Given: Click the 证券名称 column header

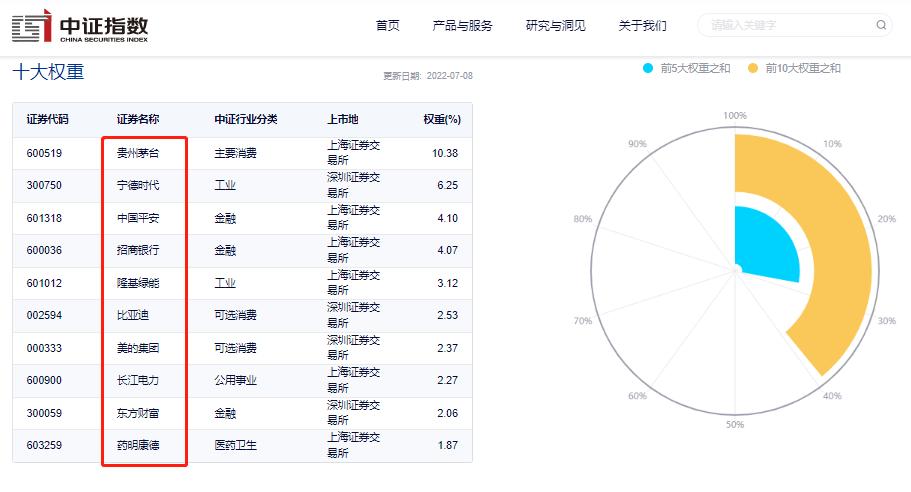Looking at the screenshot, I should 138,119.
